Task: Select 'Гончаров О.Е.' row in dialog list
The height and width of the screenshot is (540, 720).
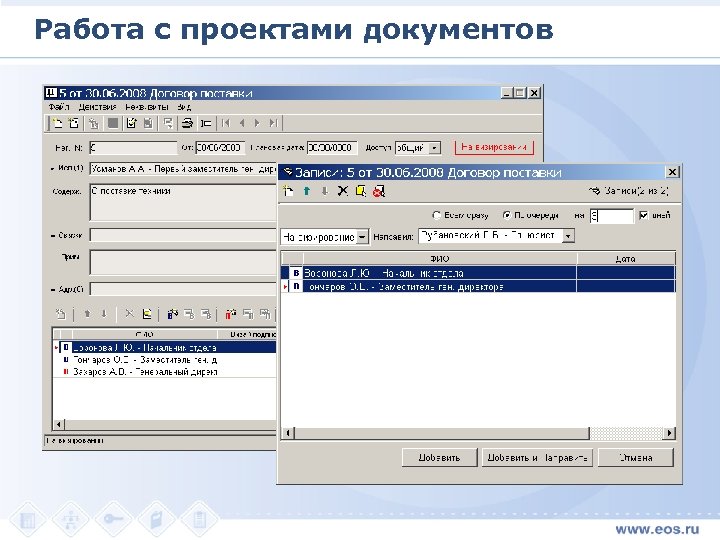Action: click(x=478, y=287)
